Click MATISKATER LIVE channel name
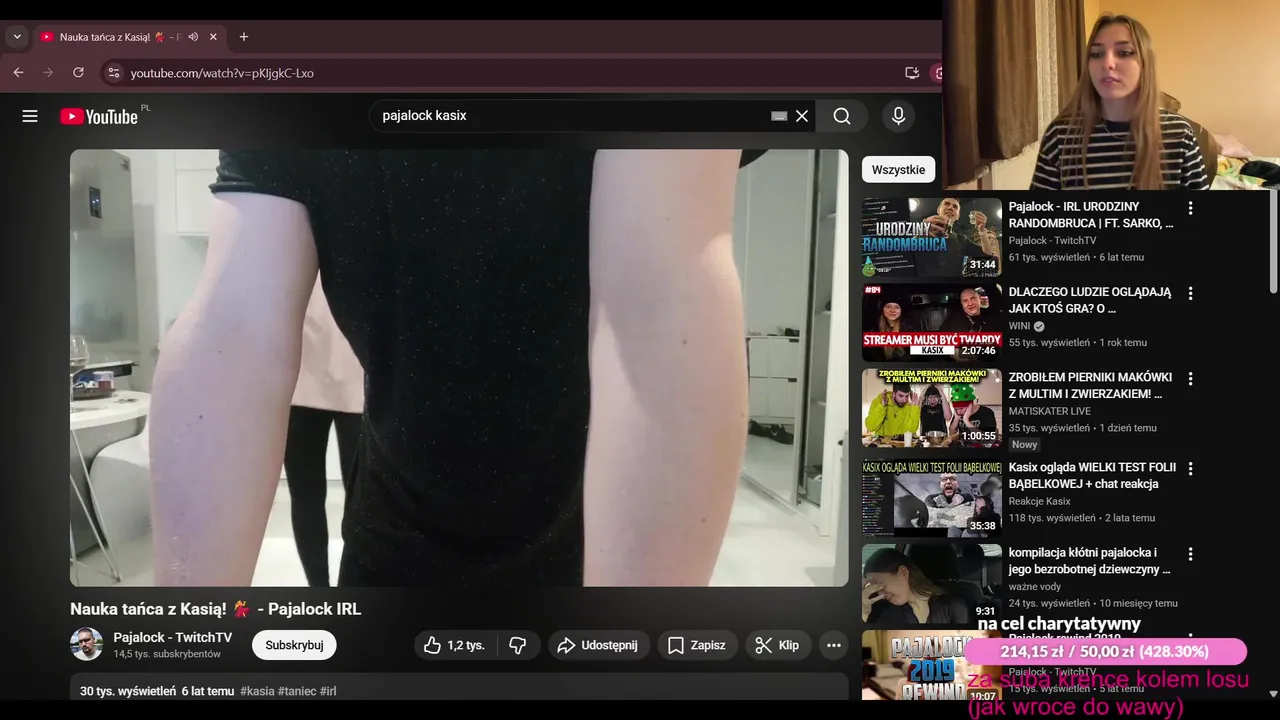Image resolution: width=1280 pixels, height=720 pixels. pos(1049,411)
